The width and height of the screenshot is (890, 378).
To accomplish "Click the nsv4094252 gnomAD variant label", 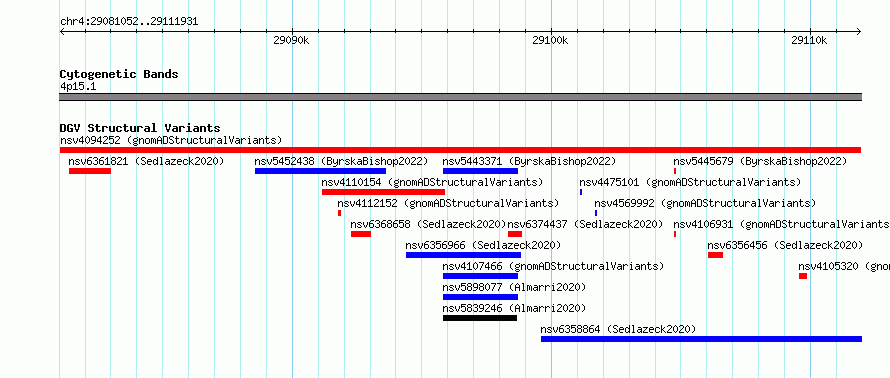I will coord(171,140).
